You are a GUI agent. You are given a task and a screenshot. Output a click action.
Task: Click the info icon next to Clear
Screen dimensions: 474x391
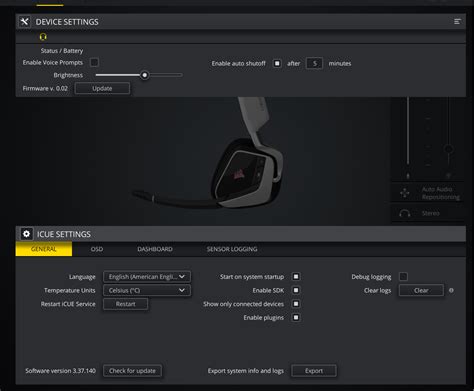[x=451, y=290]
